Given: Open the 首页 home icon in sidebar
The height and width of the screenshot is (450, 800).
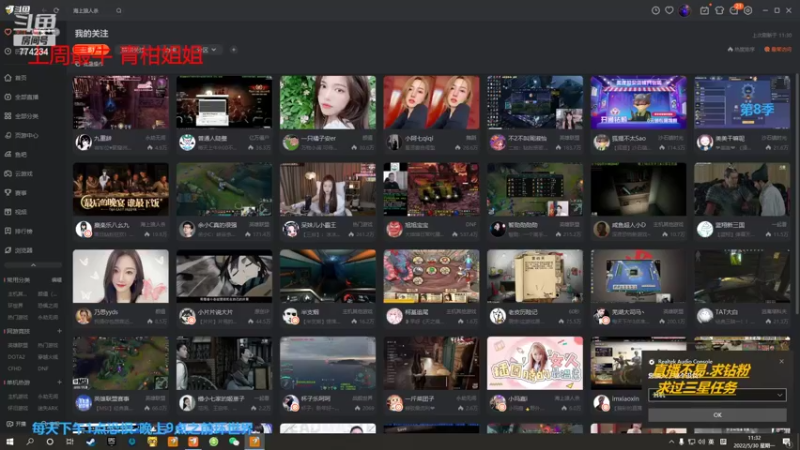Looking at the screenshot, I should (x=8, y=78).
